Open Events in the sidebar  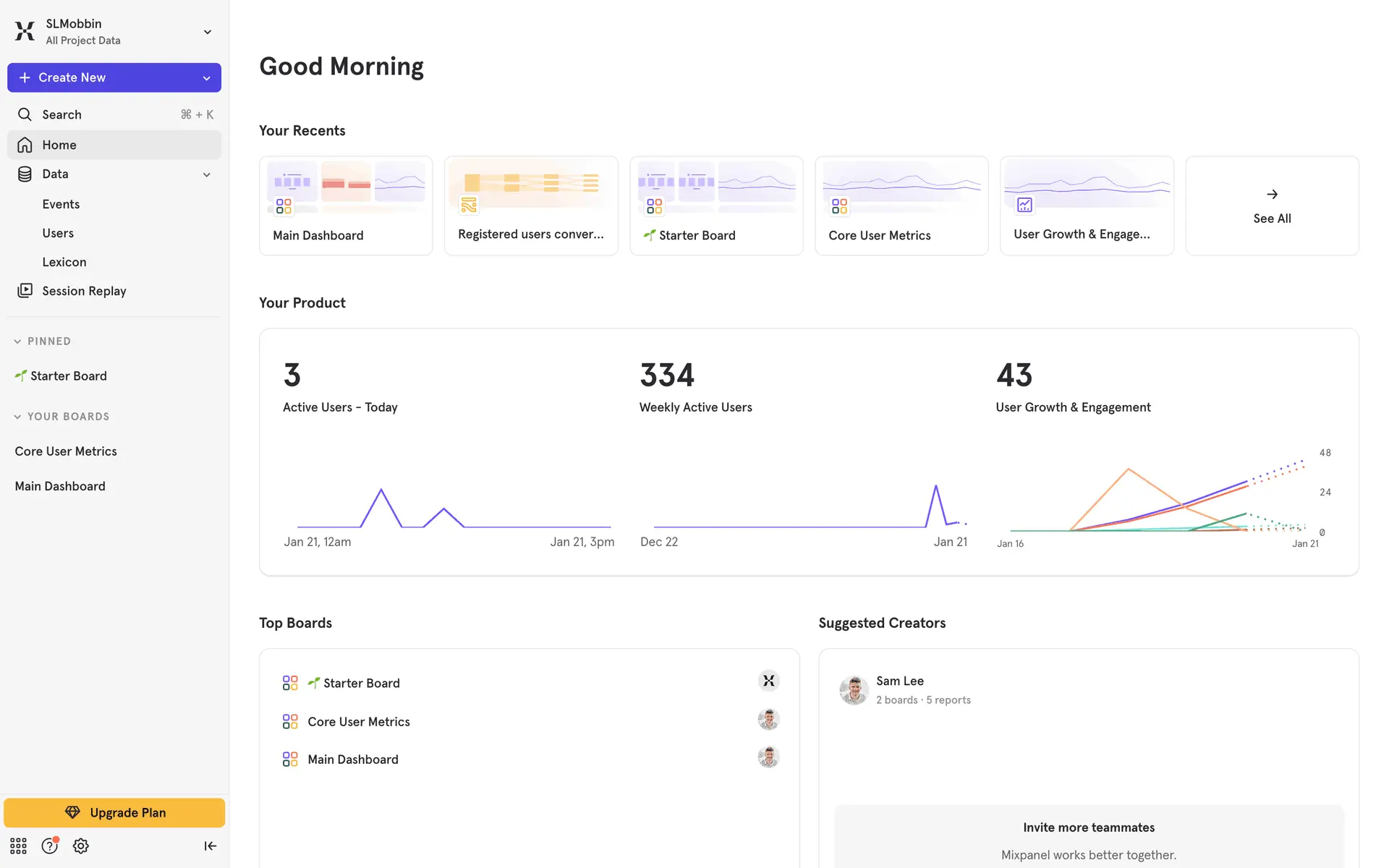tap(61, 204)
